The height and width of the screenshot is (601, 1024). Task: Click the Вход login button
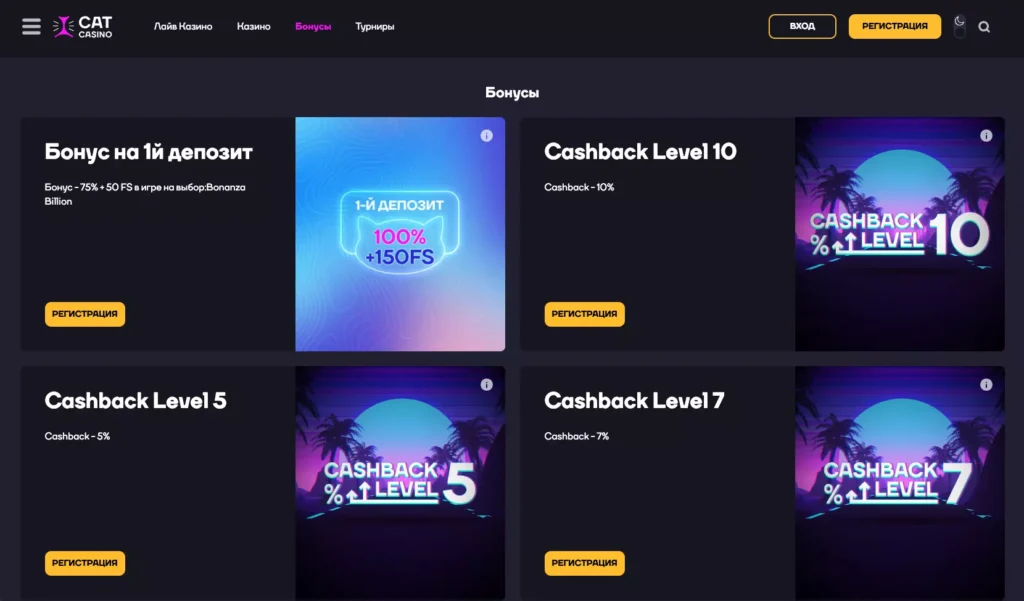pyautogui.click(x=802, y=26)
